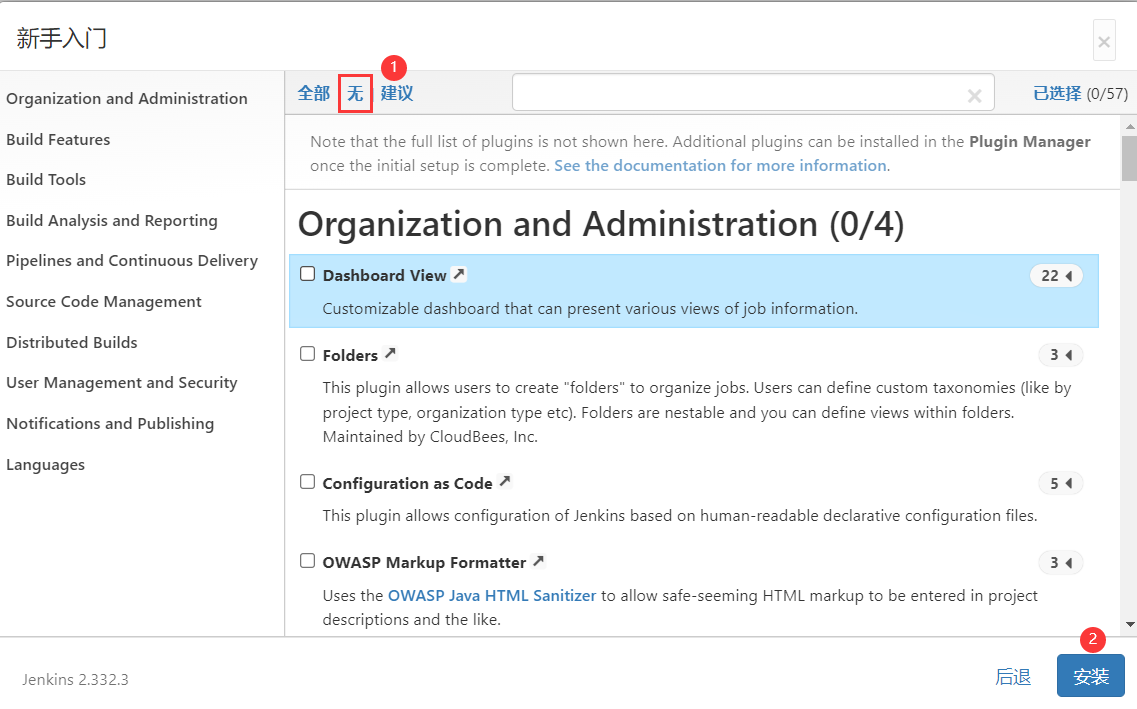Open Configuration as Code external link icon

click(505, 482)
